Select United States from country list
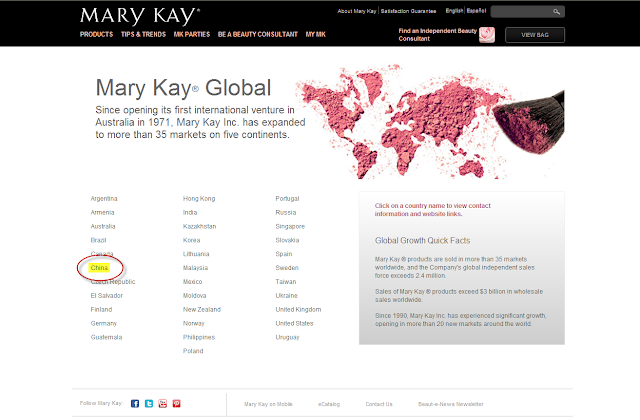 coord(294,323)
